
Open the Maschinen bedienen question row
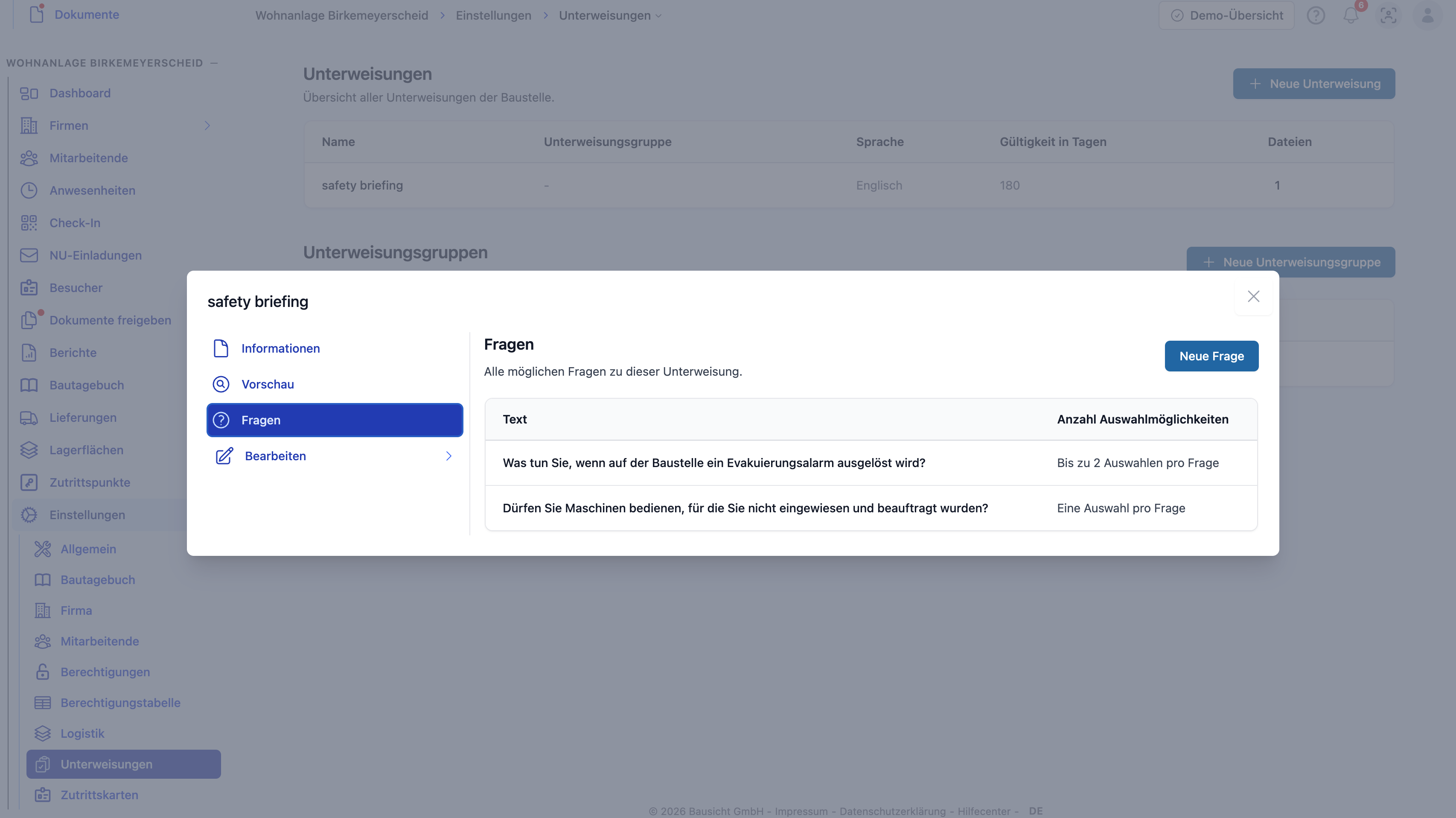(x=871, y=508)
